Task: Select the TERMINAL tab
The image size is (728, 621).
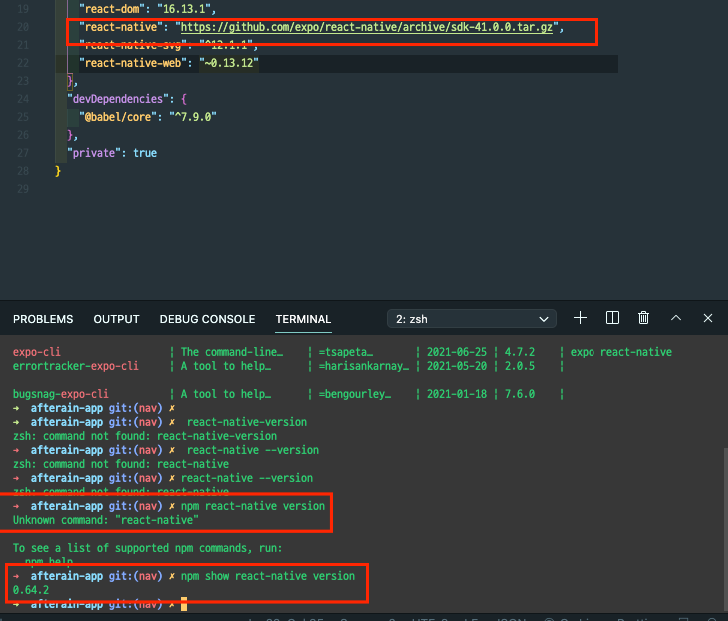Action: 303,319
